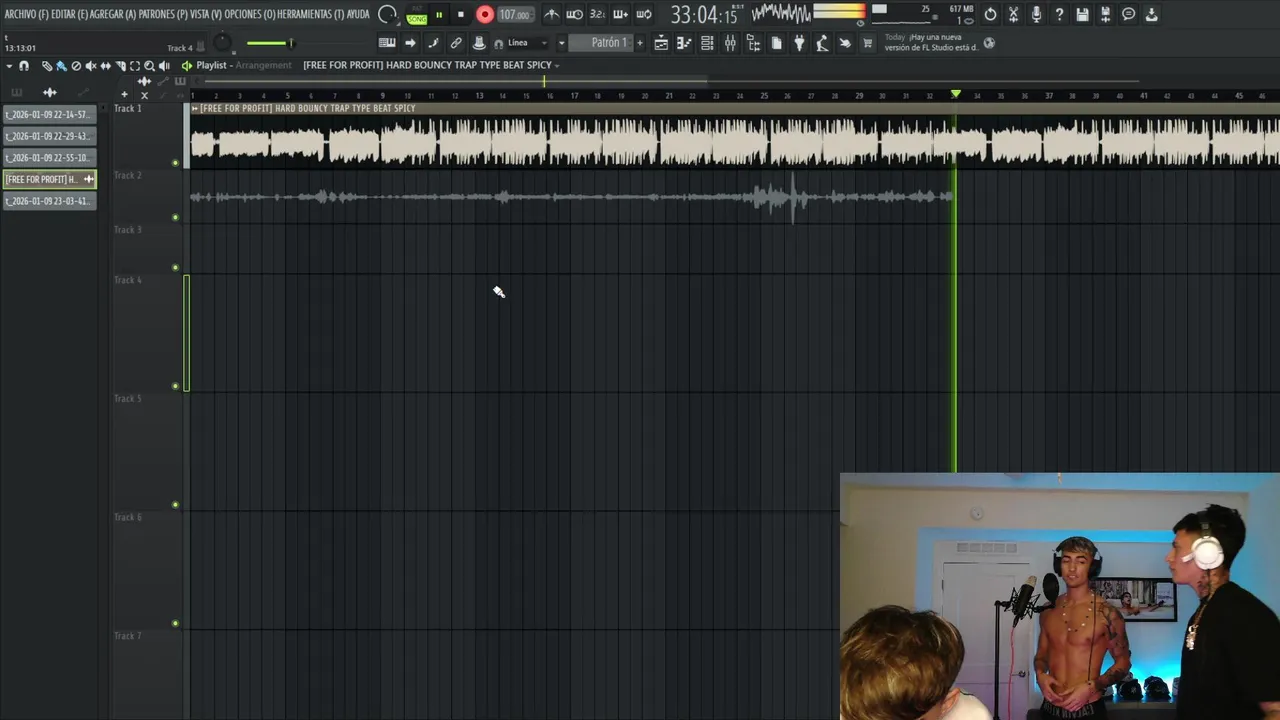Click the FL Studio new version news message
The height and width of the screenshot is (720, 1280).
(932, 42)
